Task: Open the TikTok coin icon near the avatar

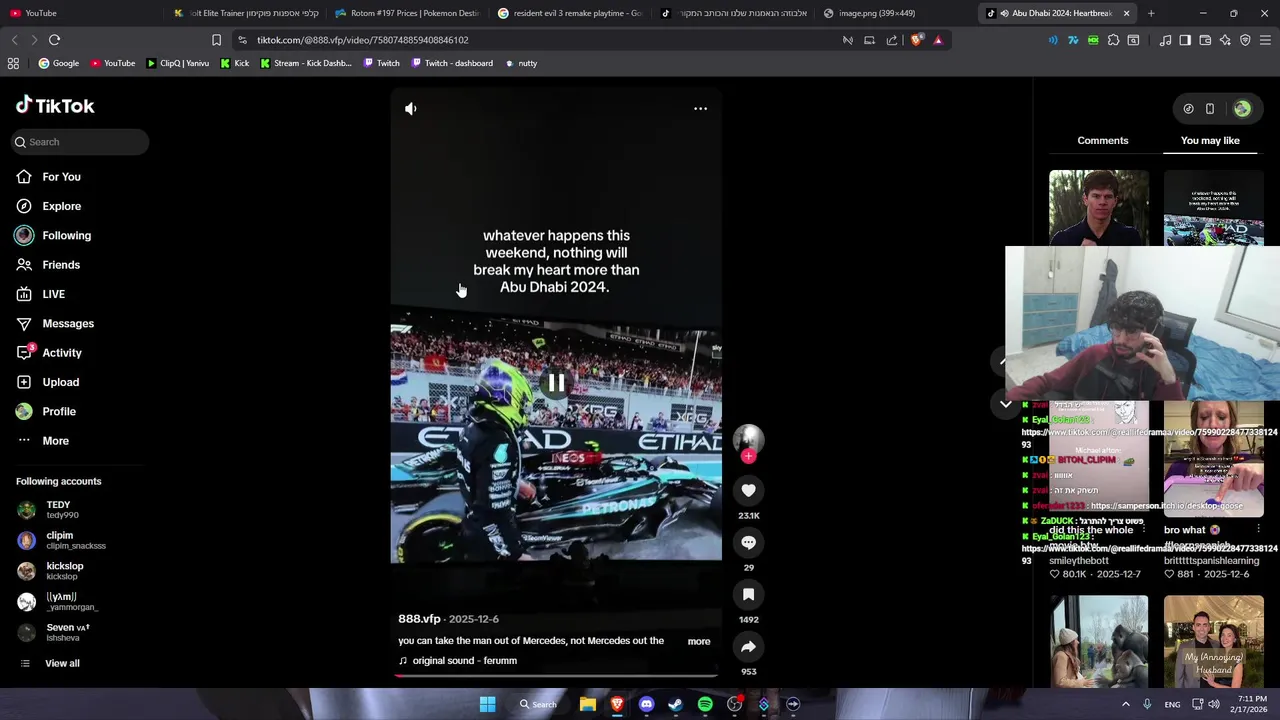Action: pyautogui.click(x=1188, y=109)
